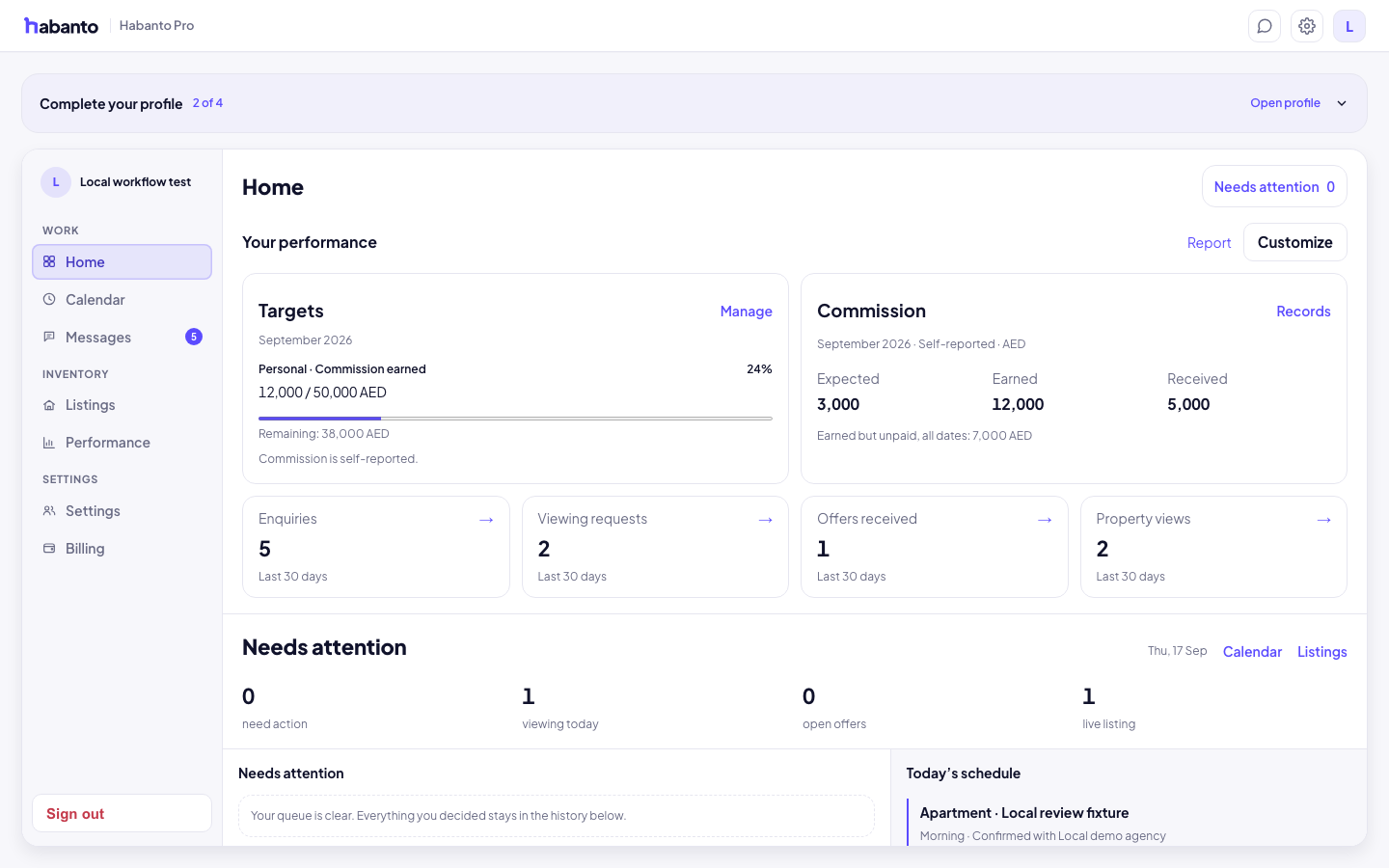Click Records in the Commission card
Image resolution: width=1389 pixels, height=868 pixels.
point(1303,312)
